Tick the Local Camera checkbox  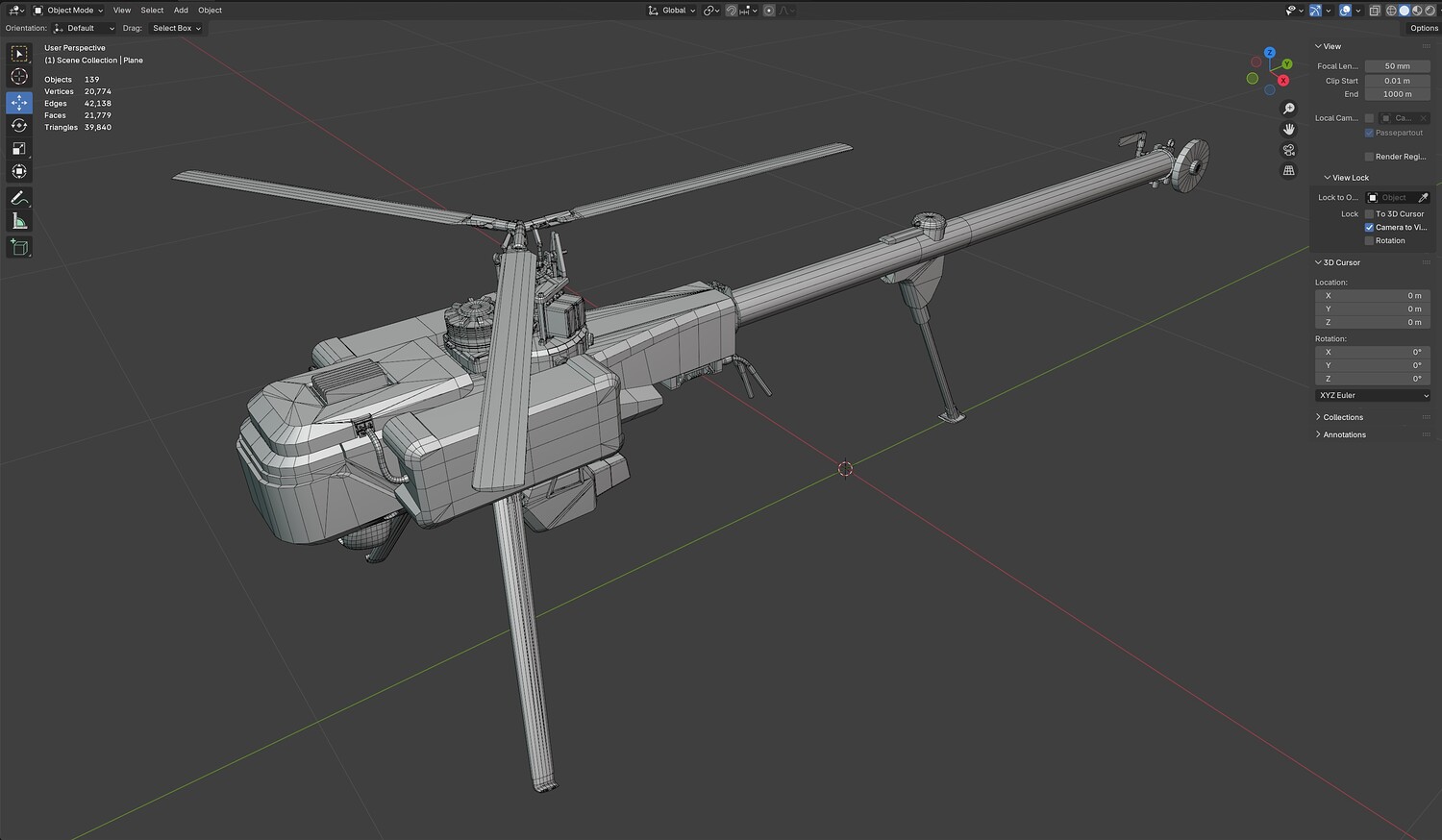(x=1369, y=118)
